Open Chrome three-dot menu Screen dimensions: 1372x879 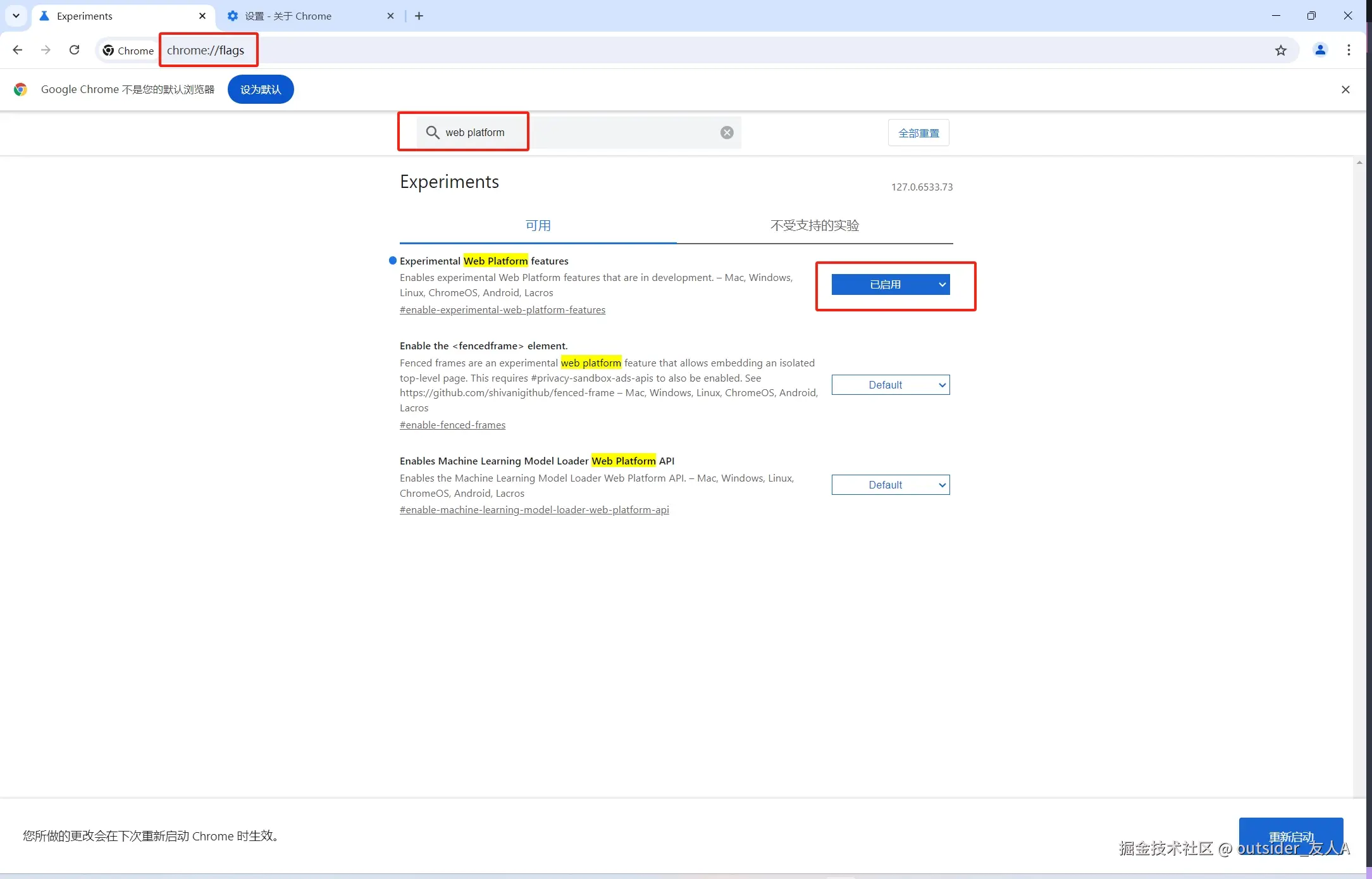[1349, 50]
